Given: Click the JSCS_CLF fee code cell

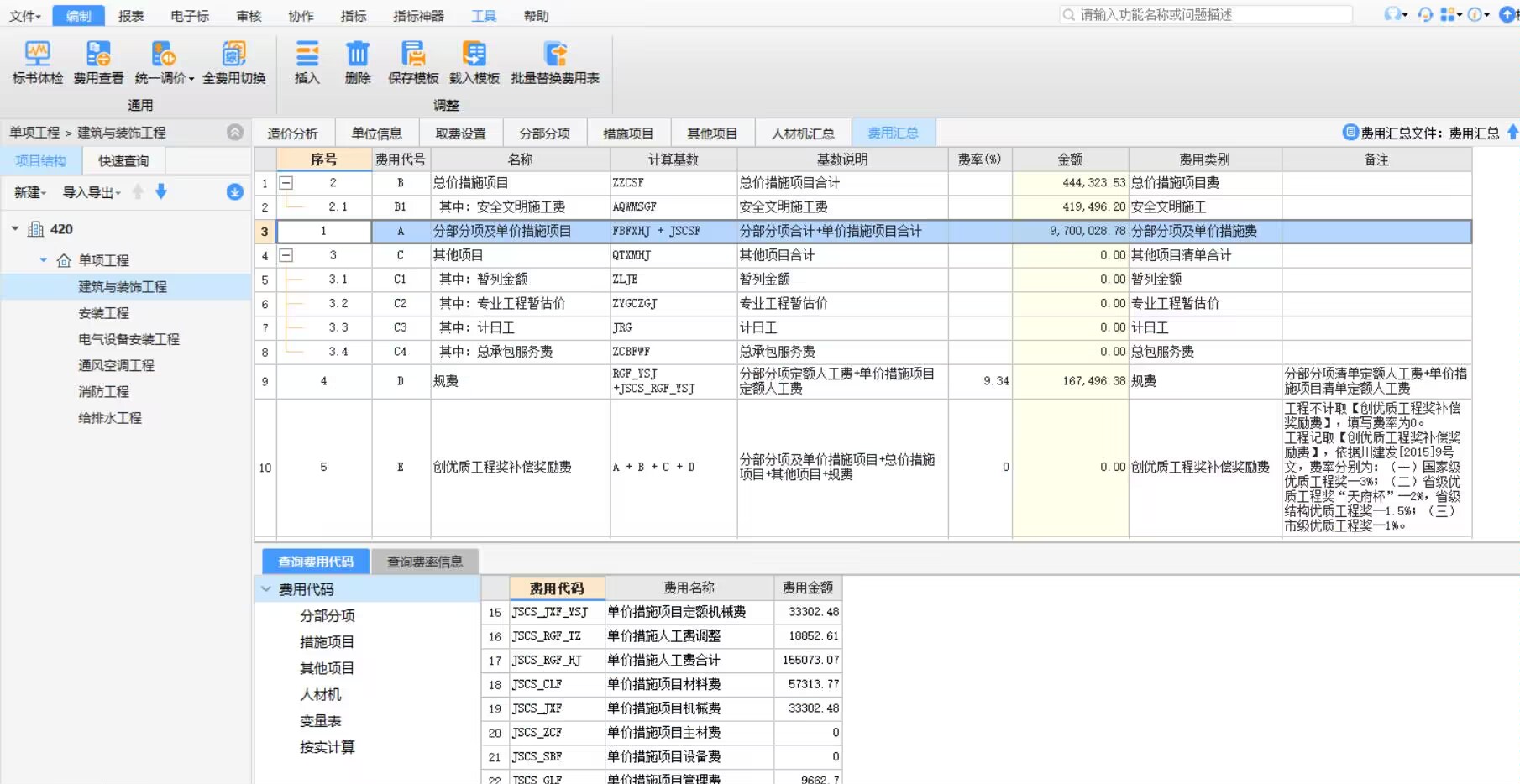Looking at the screenshot, I should [556, 684].
